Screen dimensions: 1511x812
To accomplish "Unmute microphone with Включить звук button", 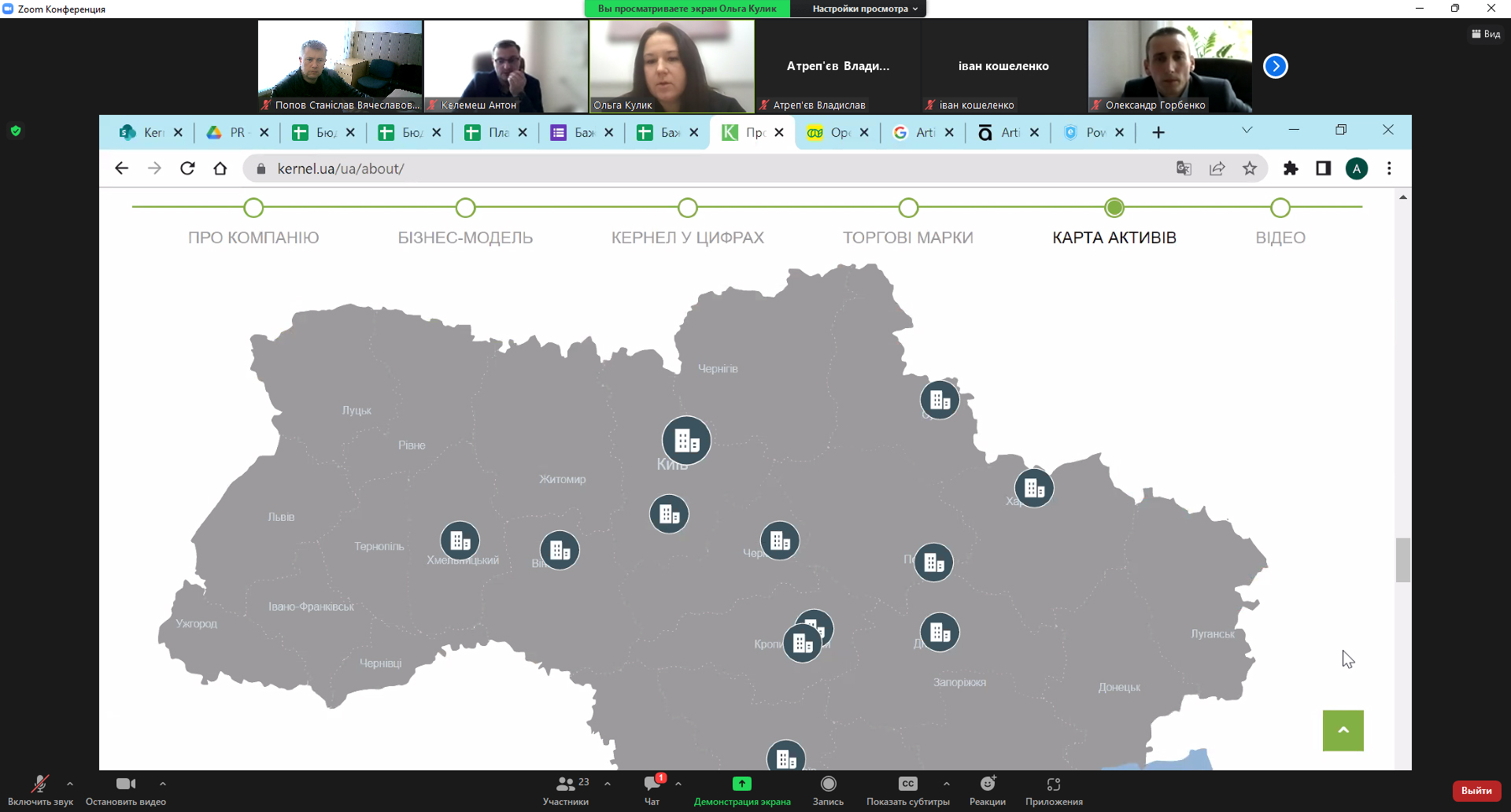I will pos(40,791).
